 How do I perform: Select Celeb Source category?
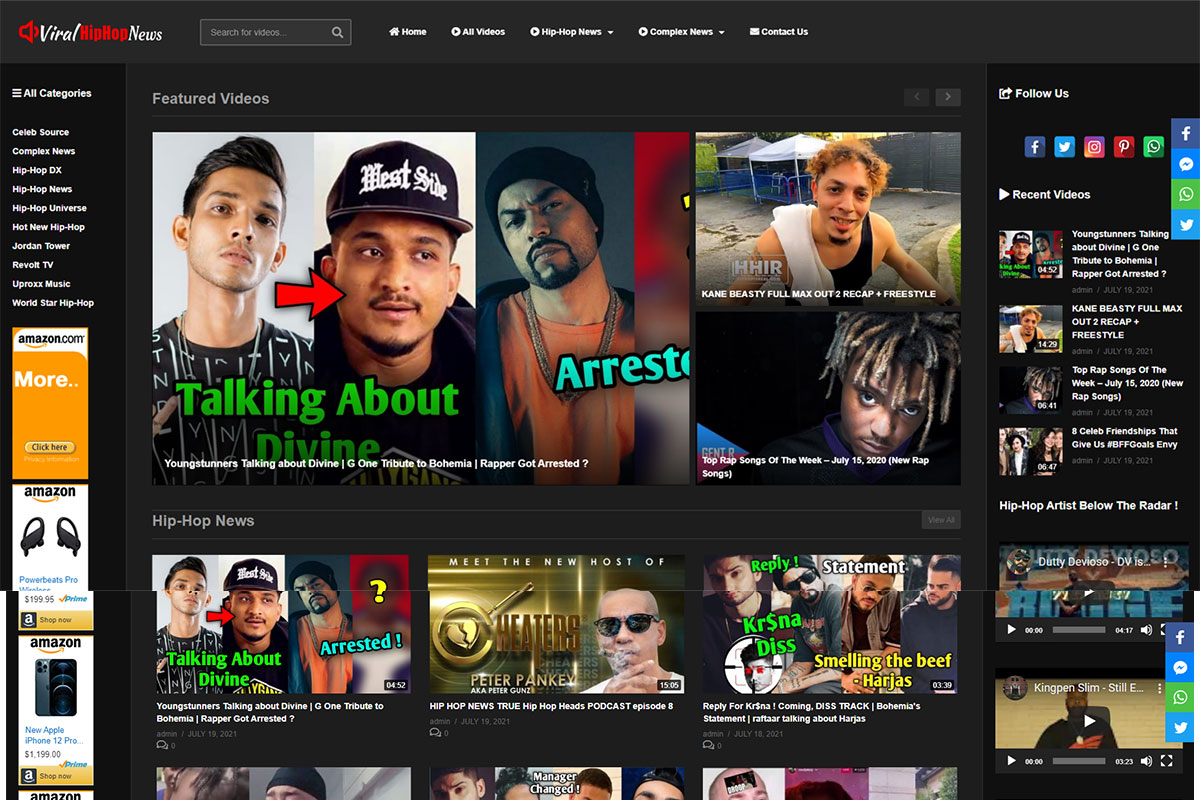pyautogui.click(x=41, y=132)
